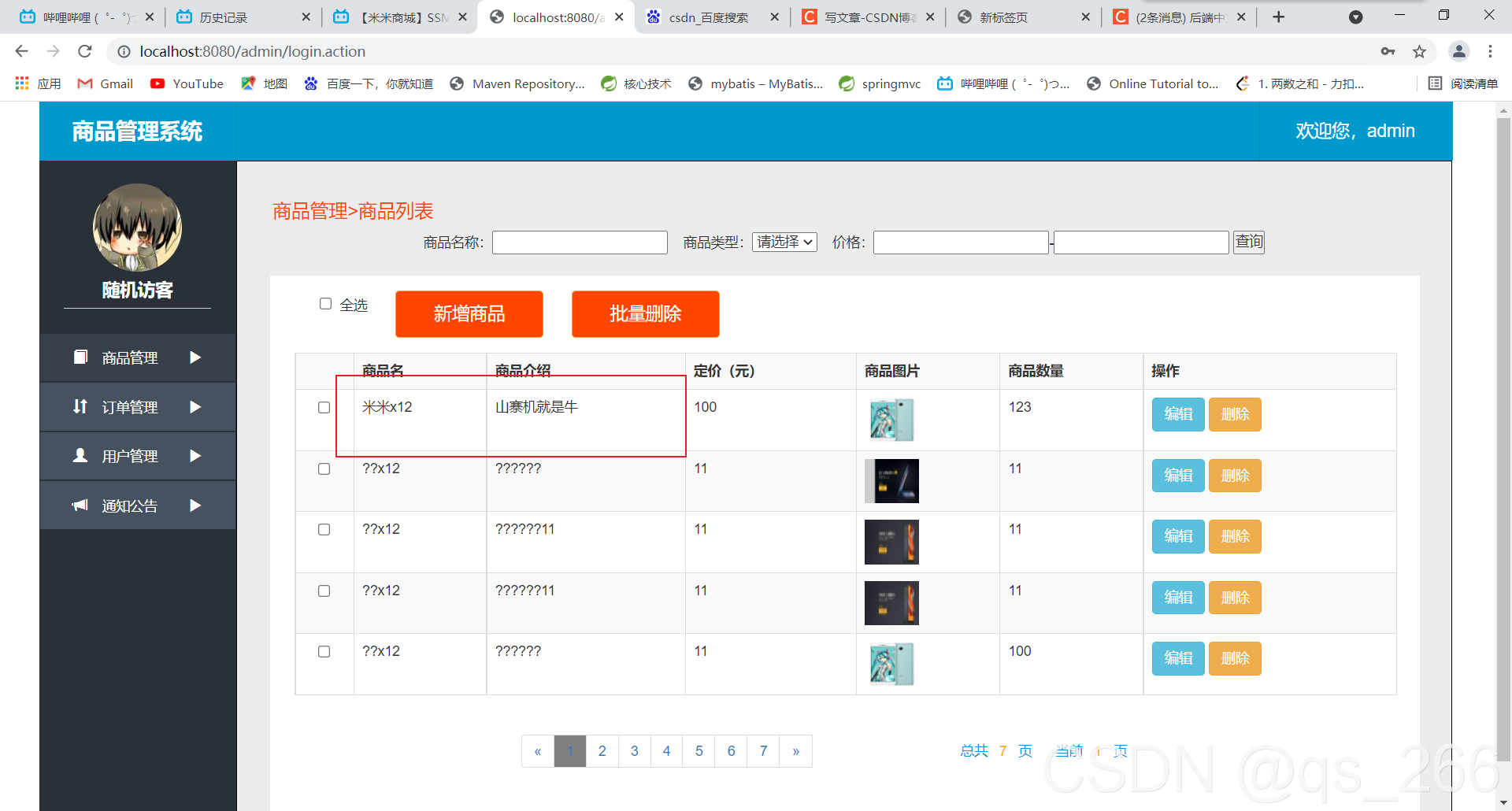This screenshot has width=1512, height=811.
Task: Click the 查询 search button
Action: (x=1248, y=242)
